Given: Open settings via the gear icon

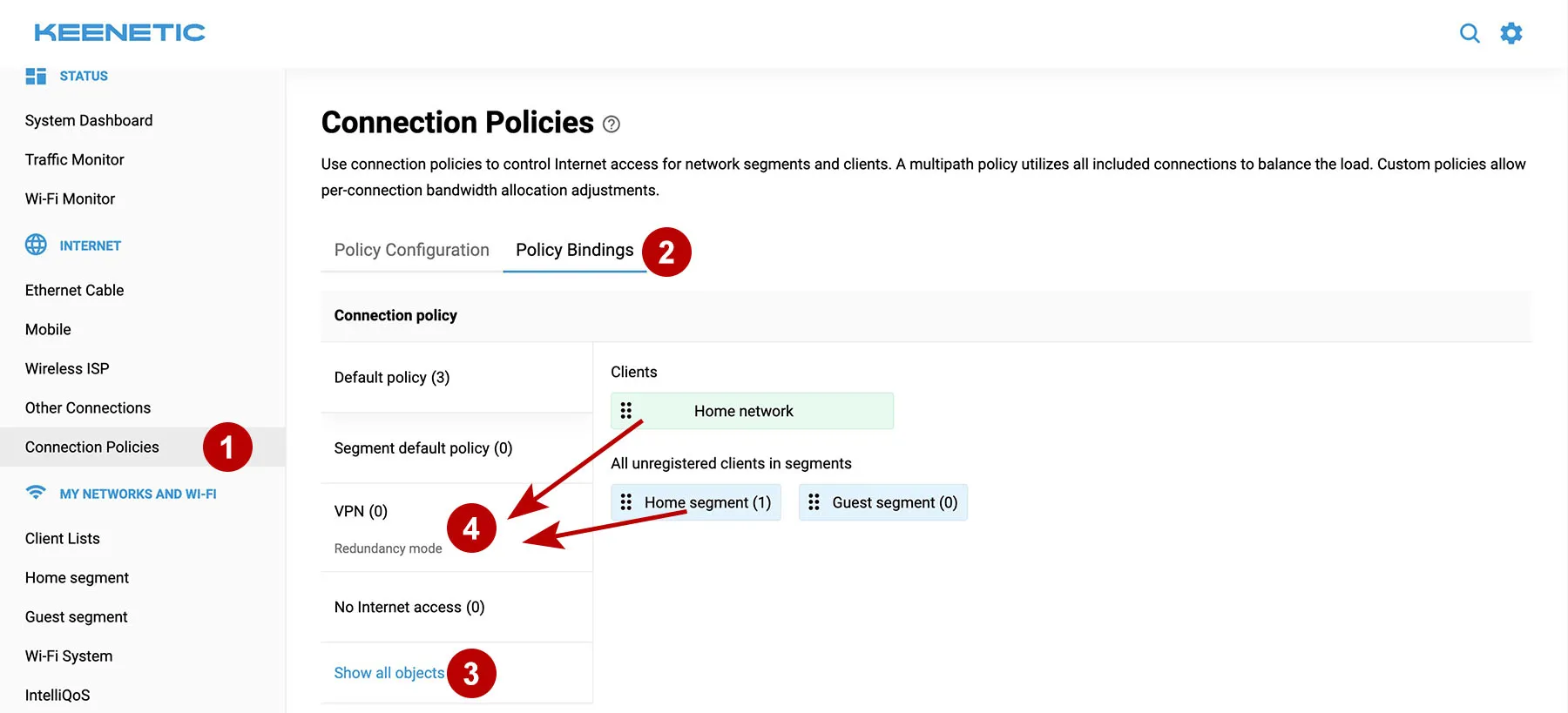Looking at the screenshot, I should tap(1511, 33).
